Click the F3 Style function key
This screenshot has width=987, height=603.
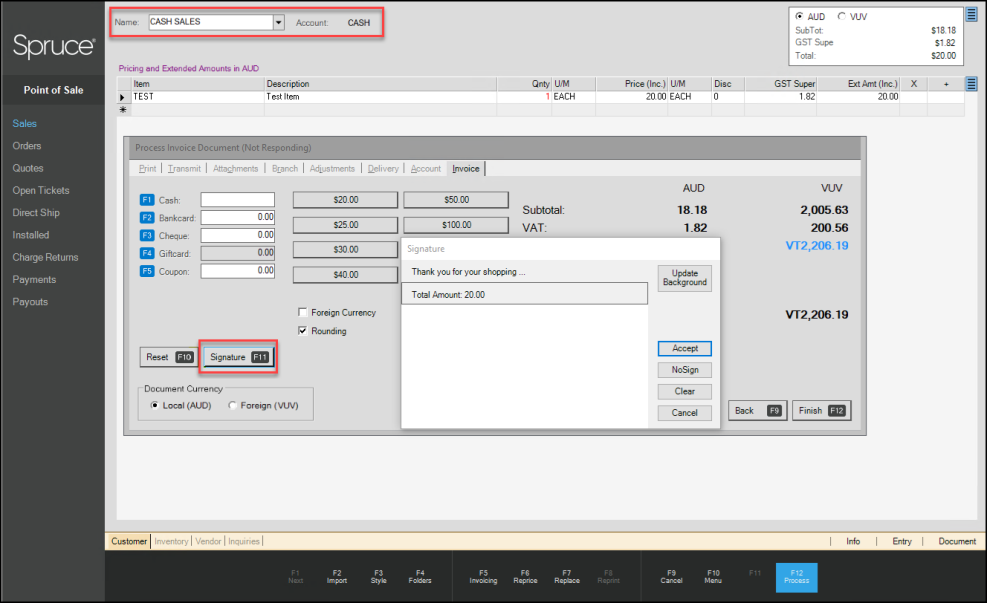coord(378,577)
